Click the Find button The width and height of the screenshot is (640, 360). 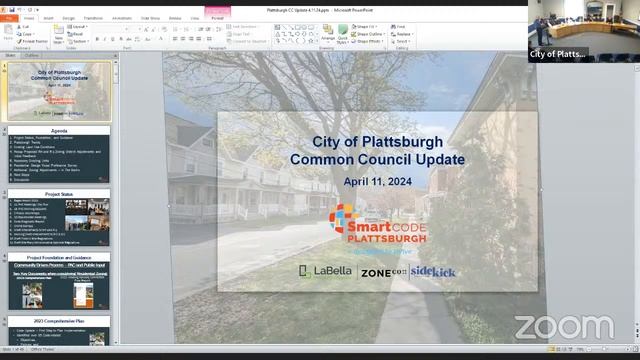[398, 27]
